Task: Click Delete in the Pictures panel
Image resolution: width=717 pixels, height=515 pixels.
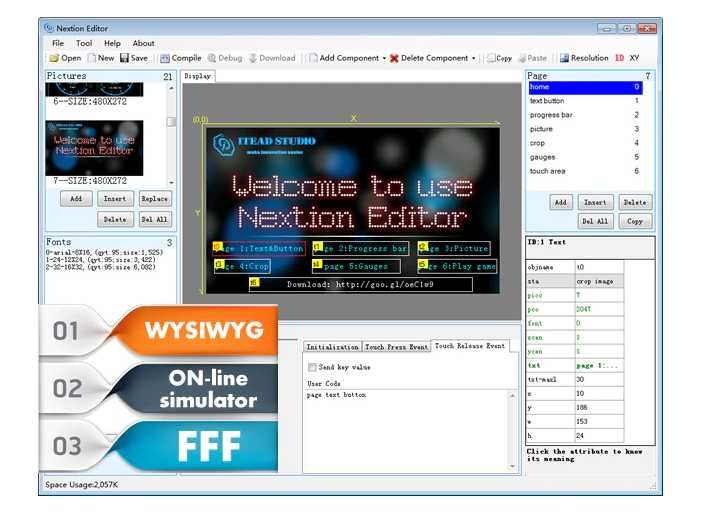Action: coord(115,220)
